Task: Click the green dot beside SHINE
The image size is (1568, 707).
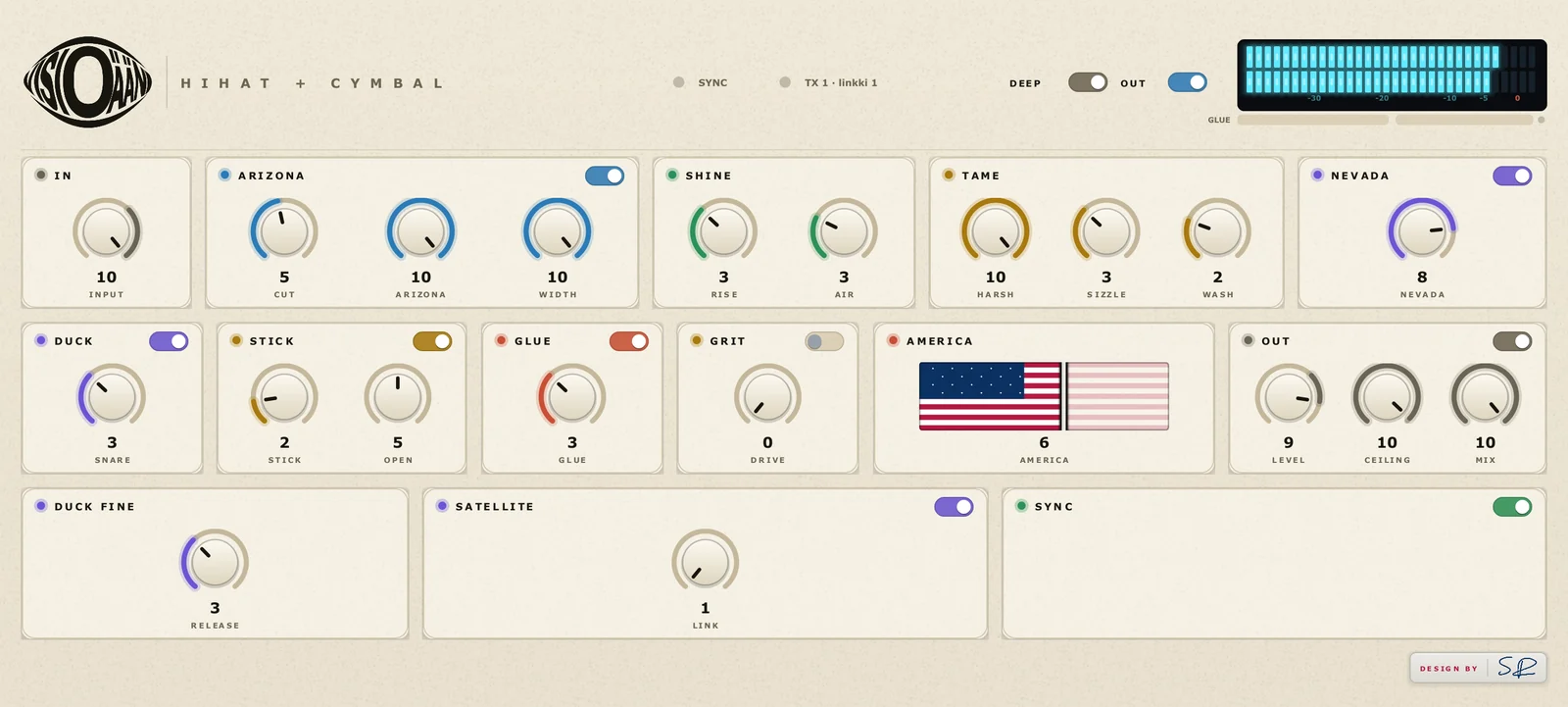Action: (x=672, y=175)
